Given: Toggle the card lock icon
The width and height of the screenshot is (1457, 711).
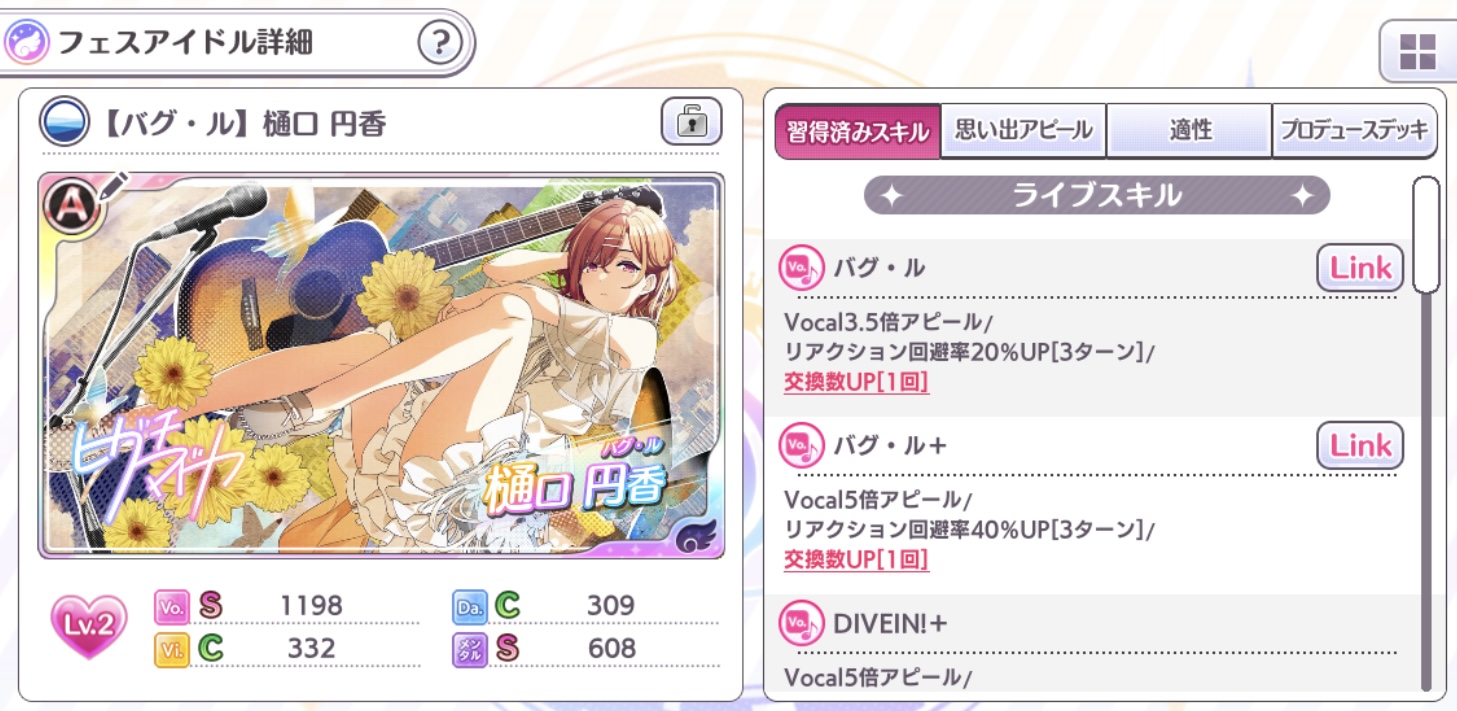Looking at the screenshot, I should click(x=691, y=122).
